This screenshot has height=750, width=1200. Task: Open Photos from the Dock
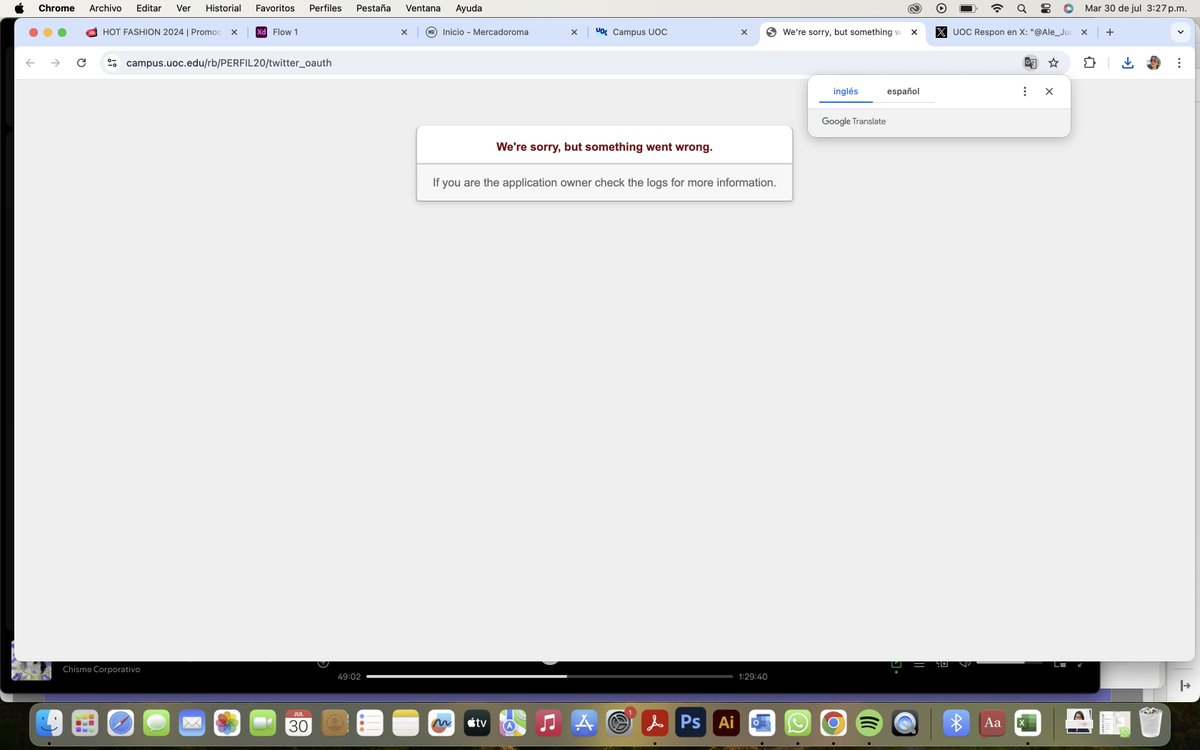pyautogui.click(x=227, y=722)
